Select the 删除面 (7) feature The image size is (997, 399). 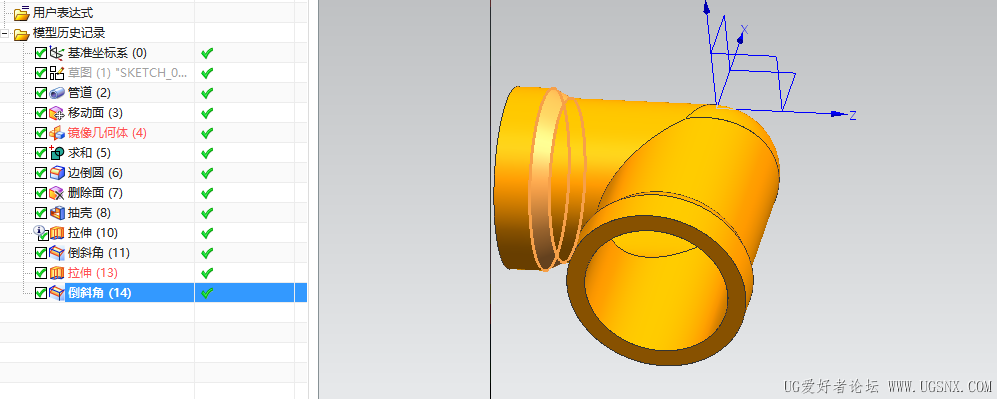pyautogui.click(x=95, y=193)
